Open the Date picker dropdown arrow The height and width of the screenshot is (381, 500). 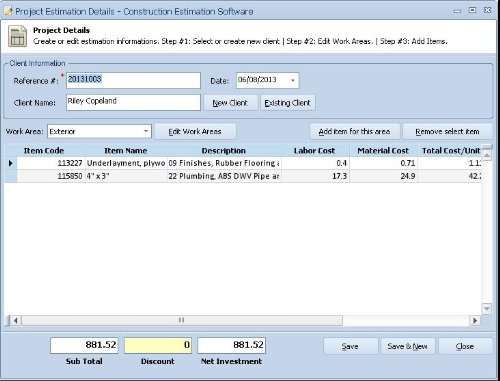(293, 80)
